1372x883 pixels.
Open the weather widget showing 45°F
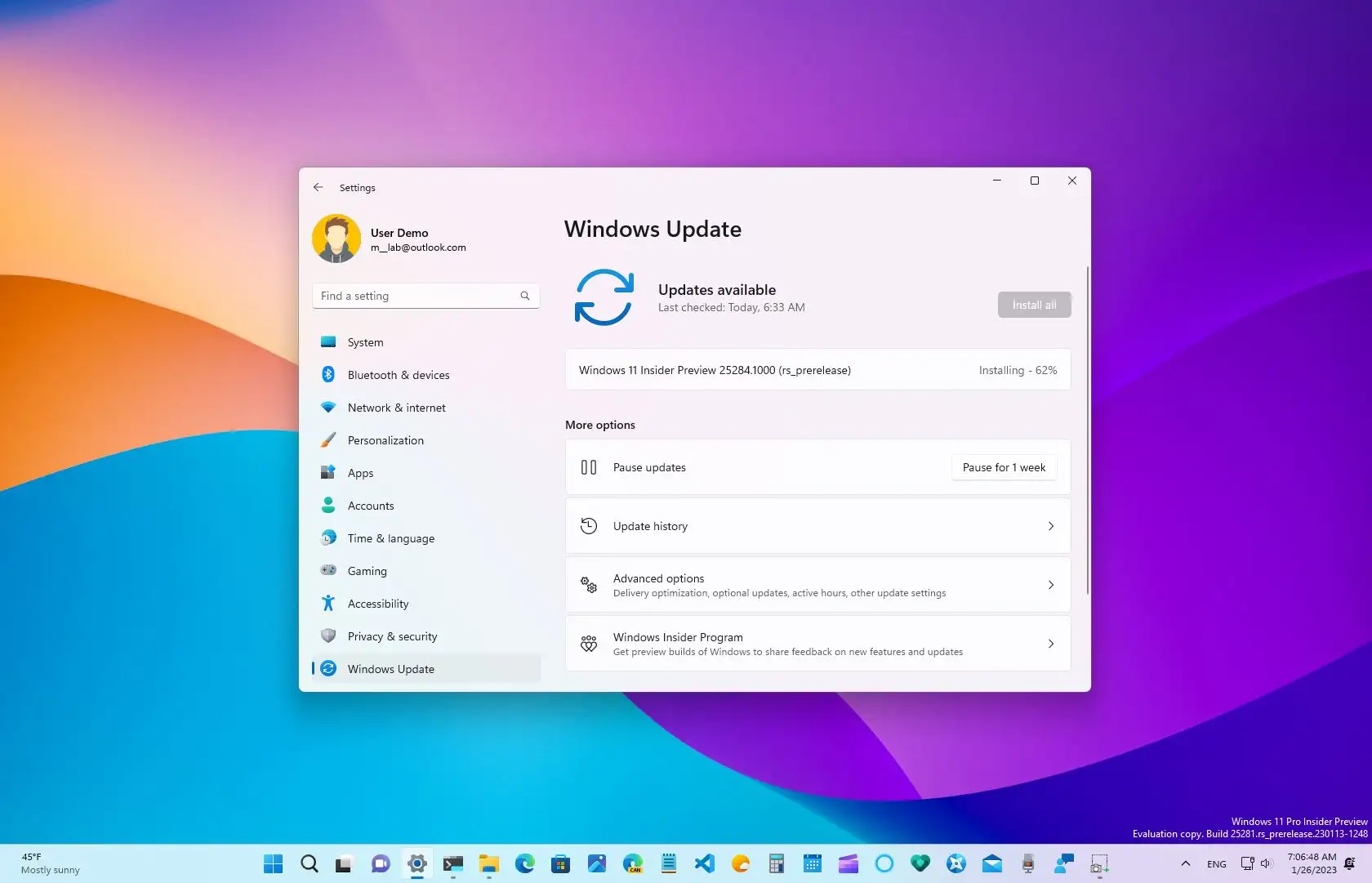(51, 863)
